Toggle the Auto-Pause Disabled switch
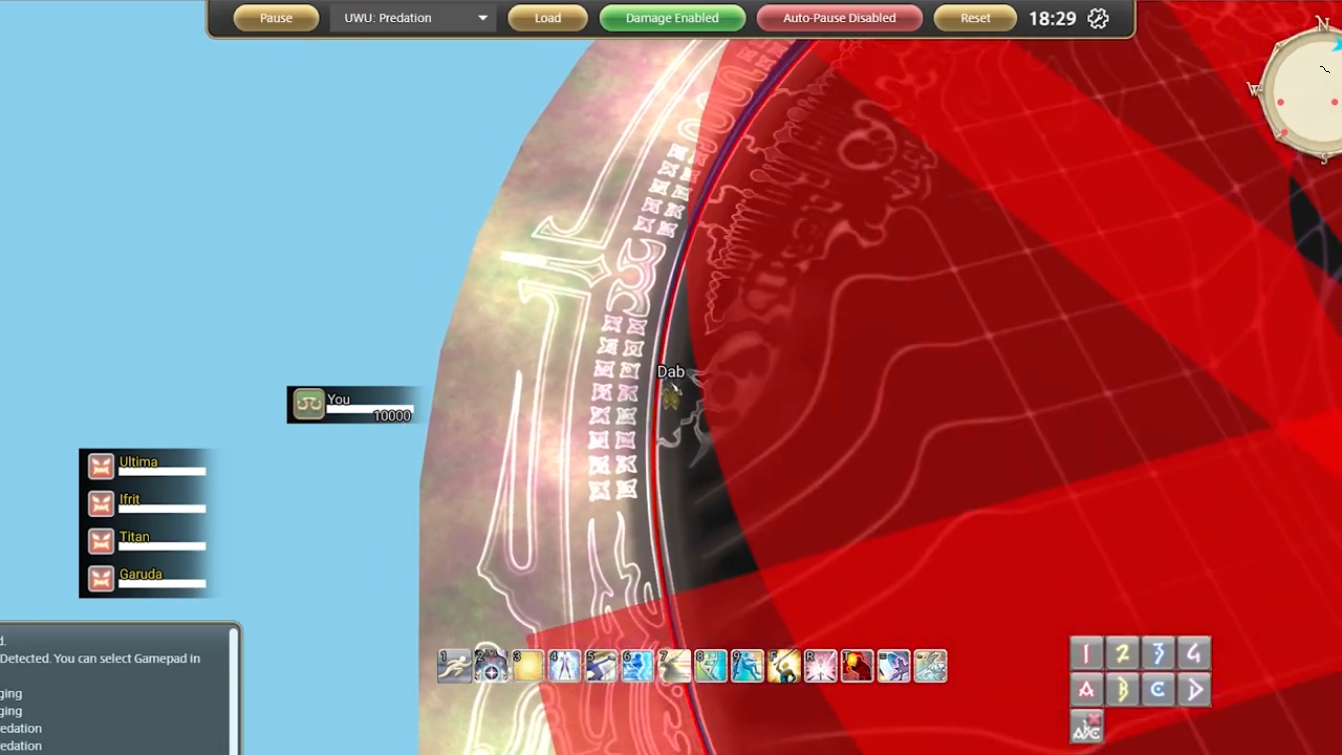The height and width of the screenshot is (755, 1342). [x=839, y=18]
